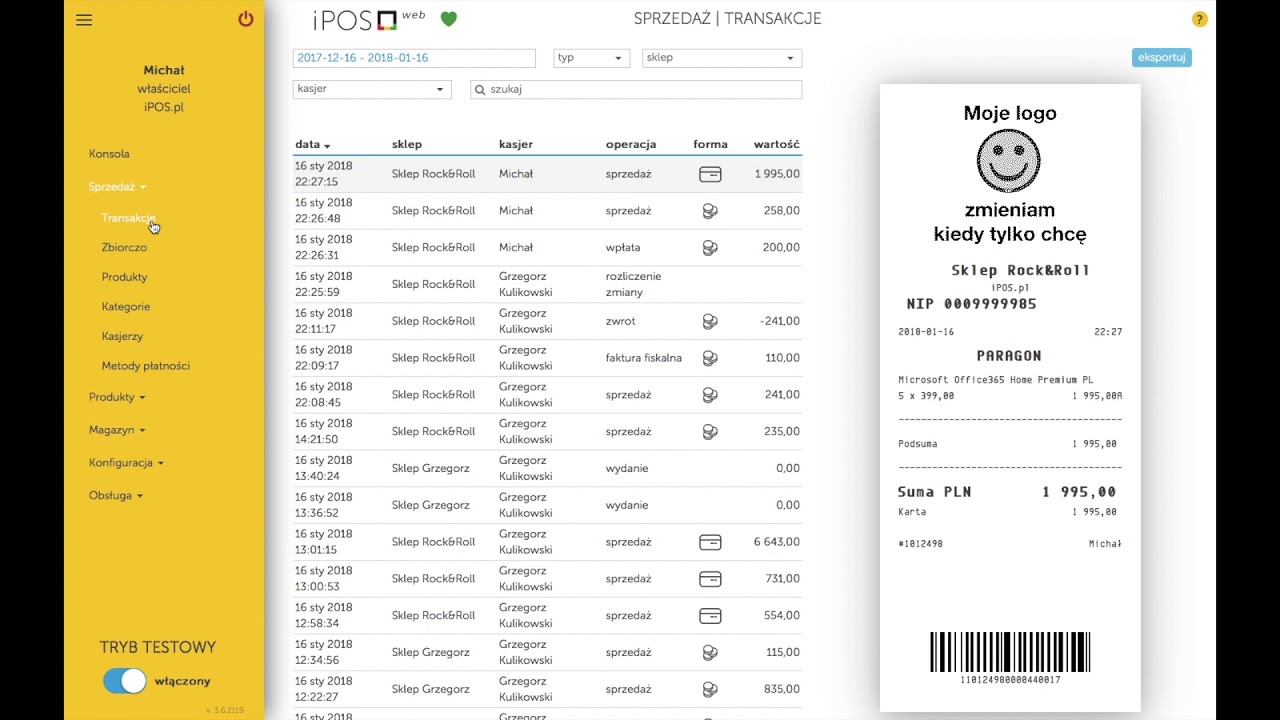The width and height of the screenshot is (1280, 720).
Task: Open Zbiorczo submenu item
Action: click(x=124, y=247)
